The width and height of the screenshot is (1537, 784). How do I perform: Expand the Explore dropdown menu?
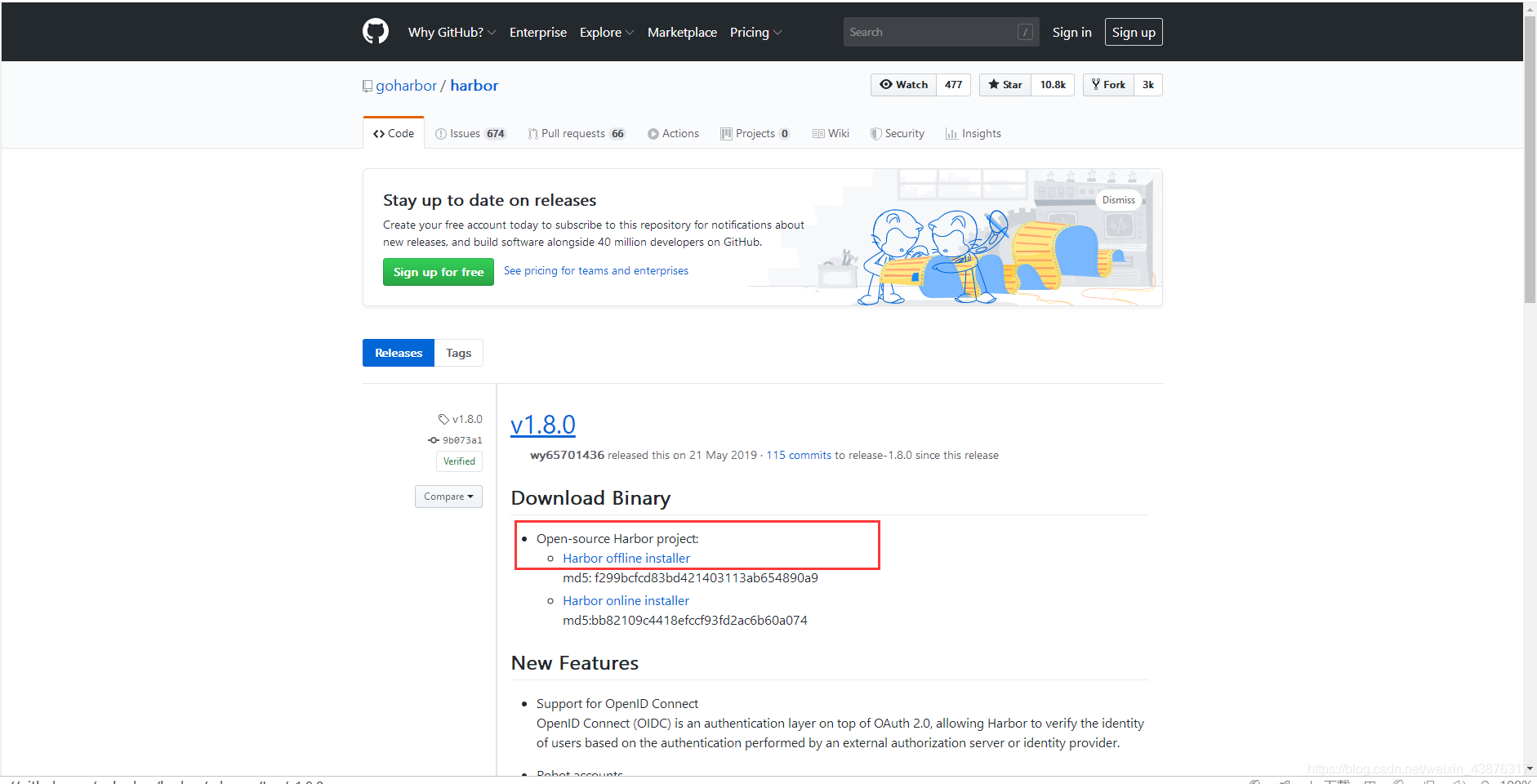(607, 32)
